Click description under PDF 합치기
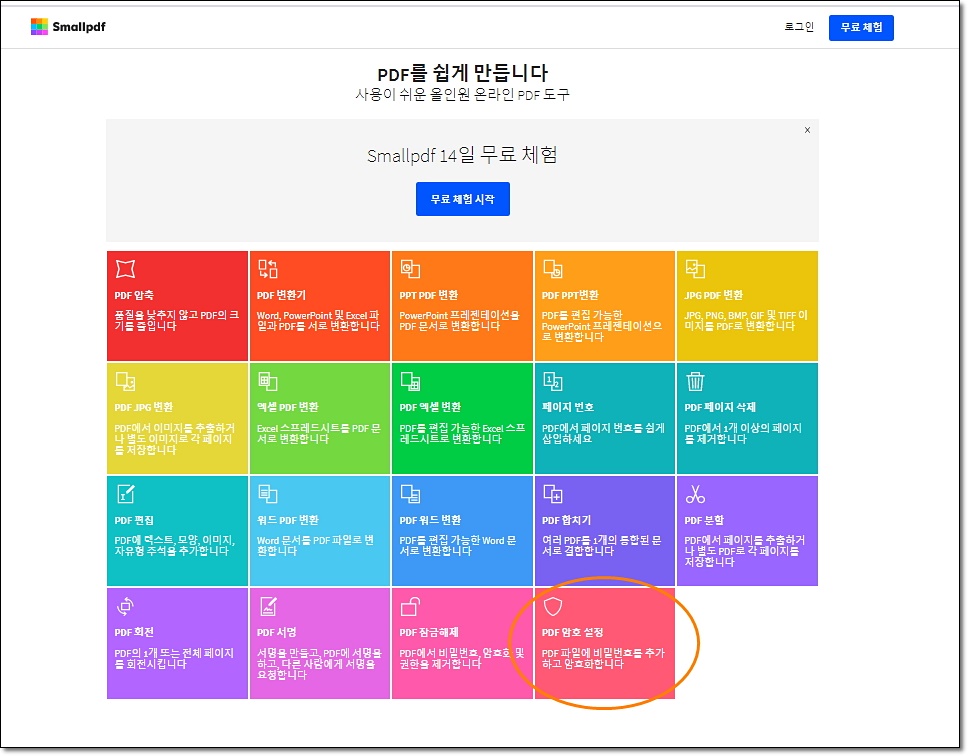The width and height of the screenshot is (968, 756). (x=602, y=546)
